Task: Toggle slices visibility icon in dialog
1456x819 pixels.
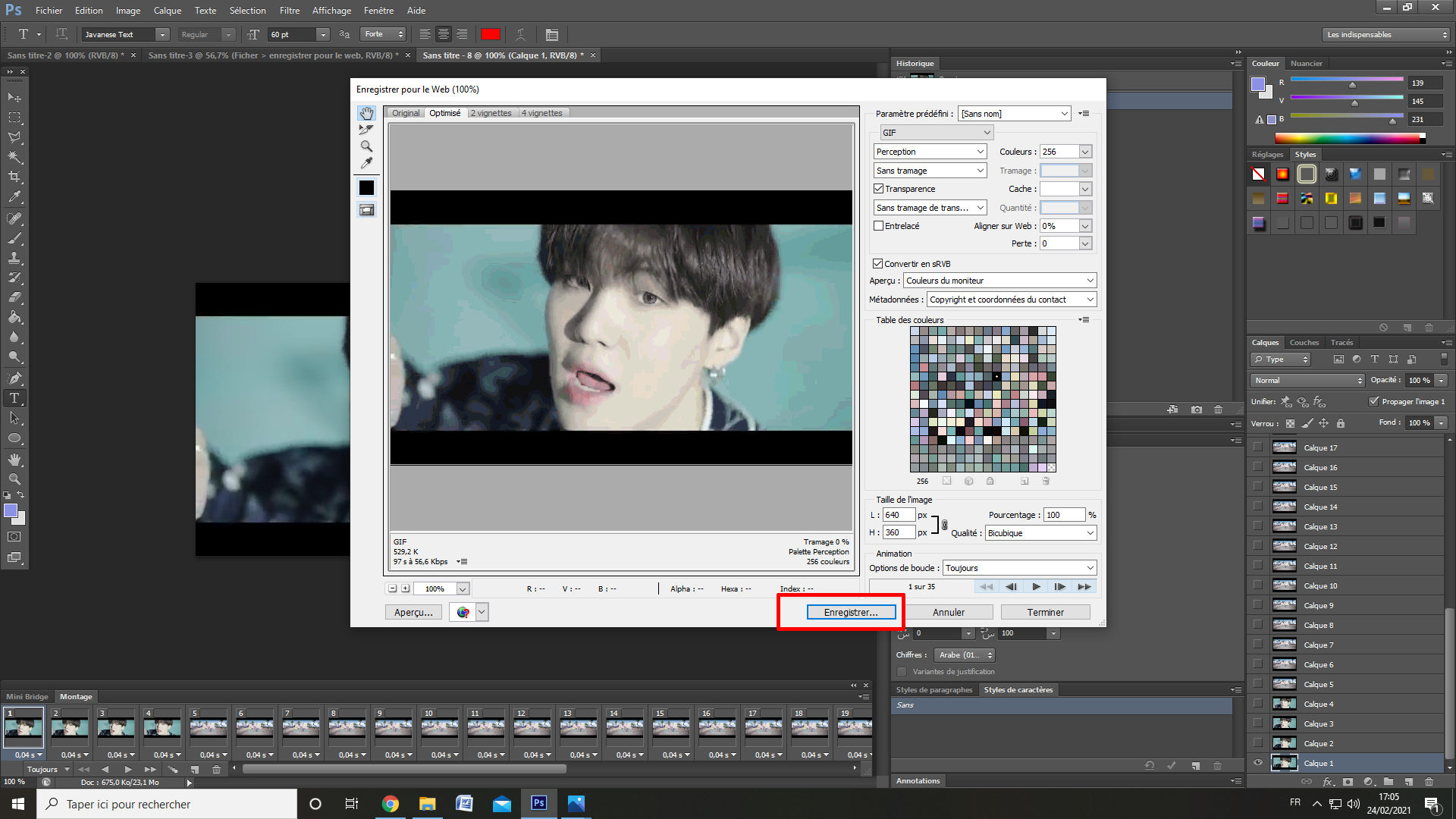Action: (366, 210)
